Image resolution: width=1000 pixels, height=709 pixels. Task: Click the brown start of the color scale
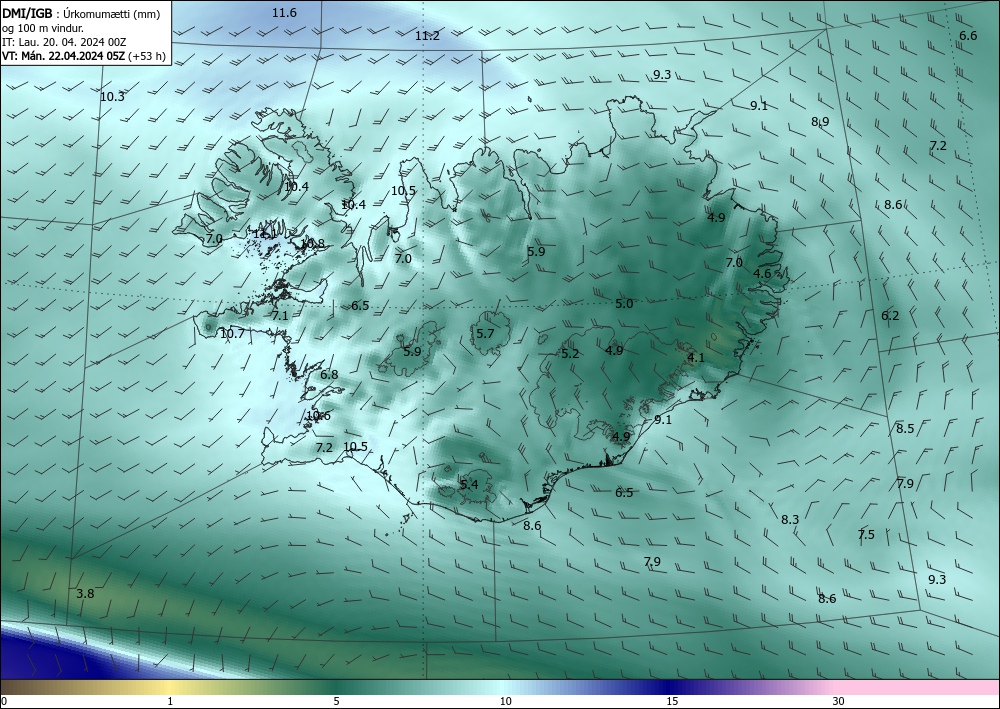[19, 687]
